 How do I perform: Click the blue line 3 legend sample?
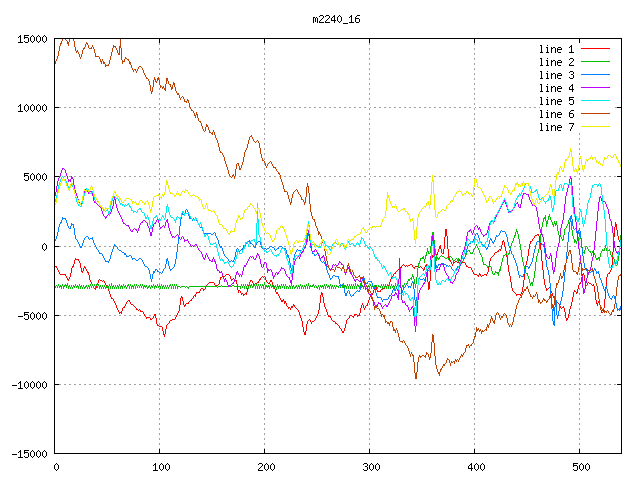[x=596, y=75]
